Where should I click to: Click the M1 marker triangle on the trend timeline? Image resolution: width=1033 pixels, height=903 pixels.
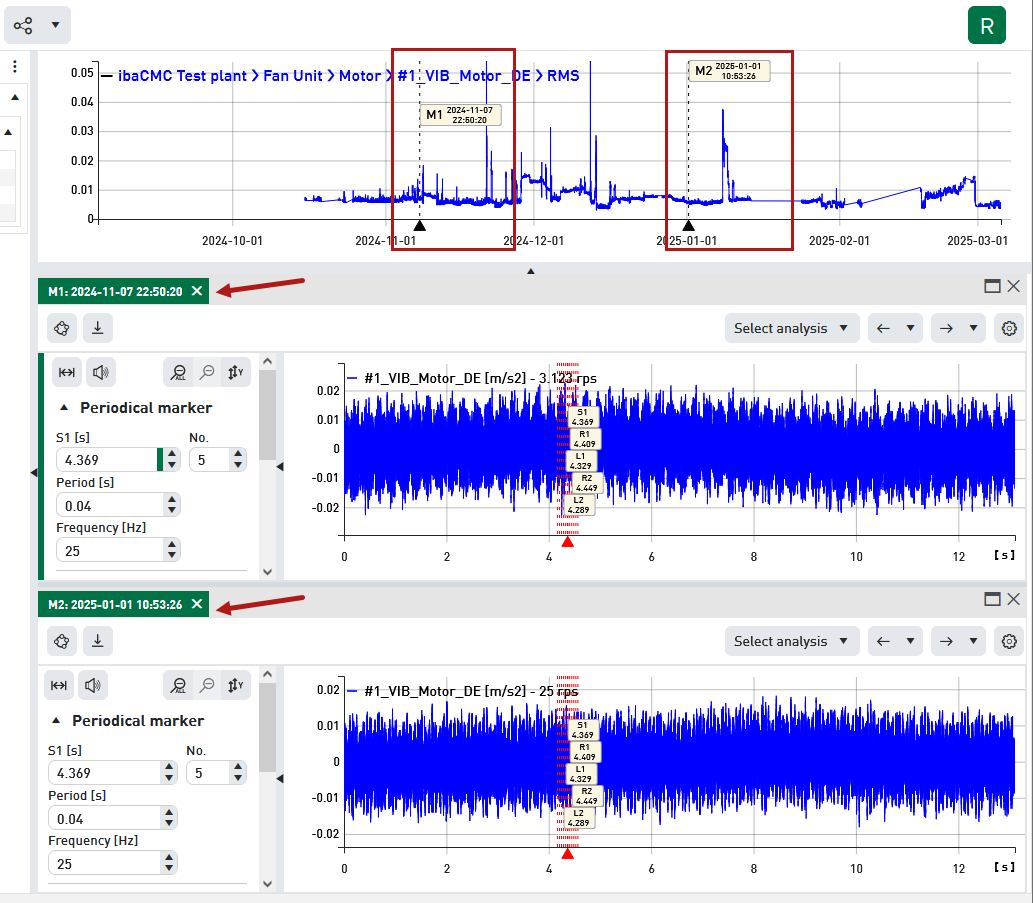pyautogui.click(x=419, y=226)
